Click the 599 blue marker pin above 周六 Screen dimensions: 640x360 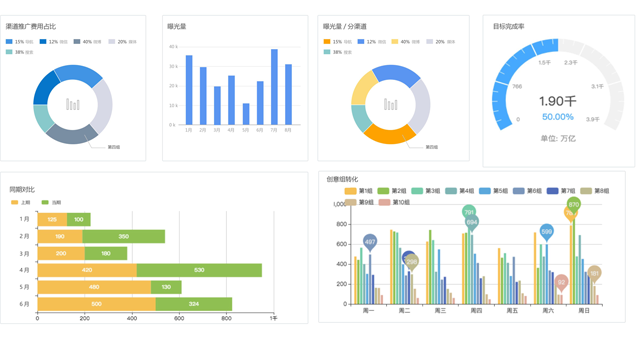coord(547,232)
